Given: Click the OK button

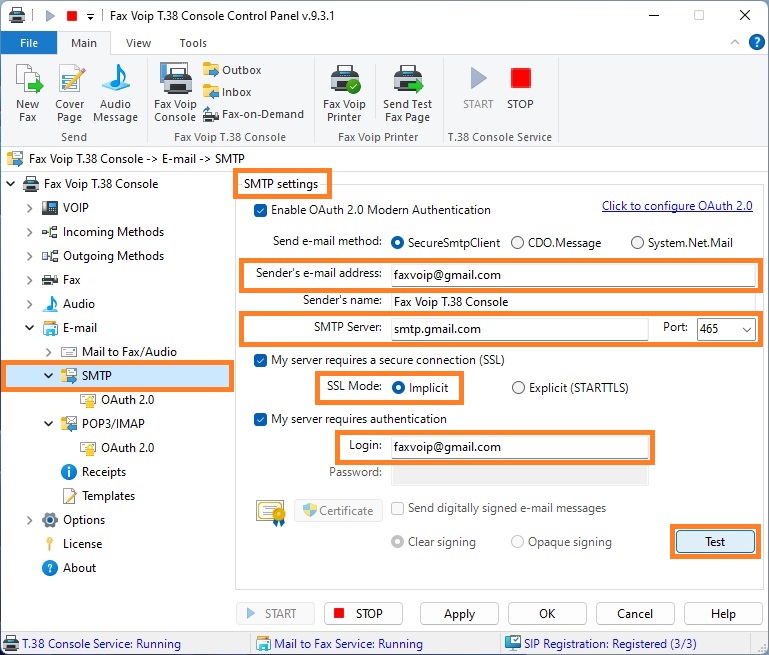Looking at the screenshot, I should (547, 614).
